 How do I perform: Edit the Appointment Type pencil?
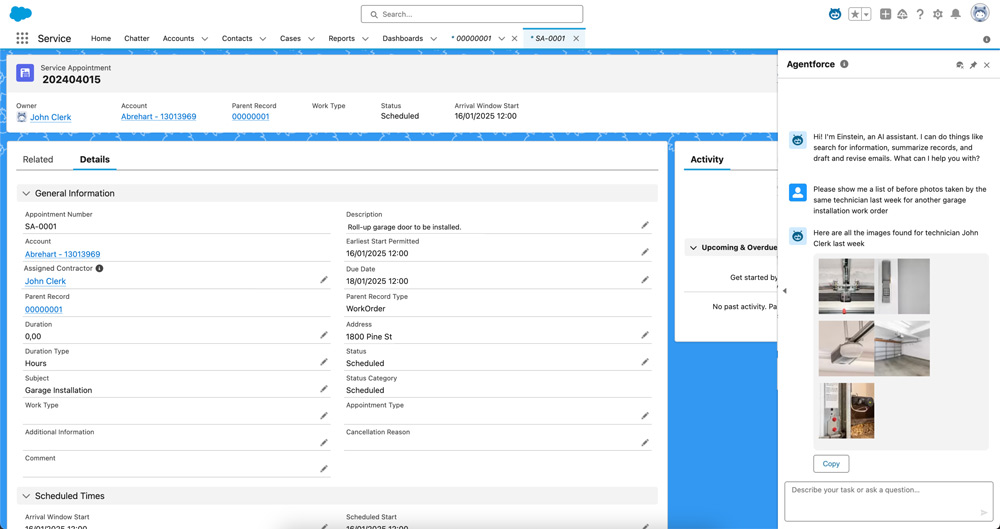click(x=645, y=415)
